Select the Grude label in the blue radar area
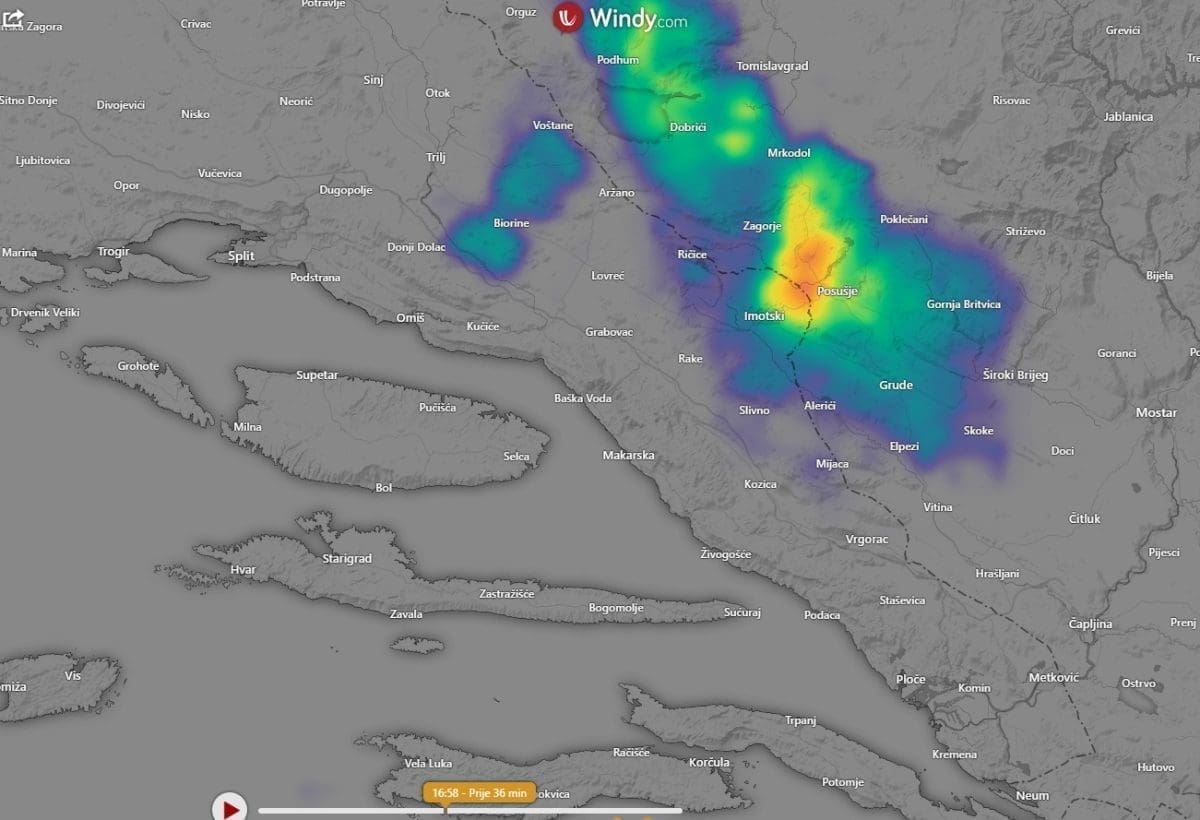The image size is (1200, 820). tap(896, 385)
